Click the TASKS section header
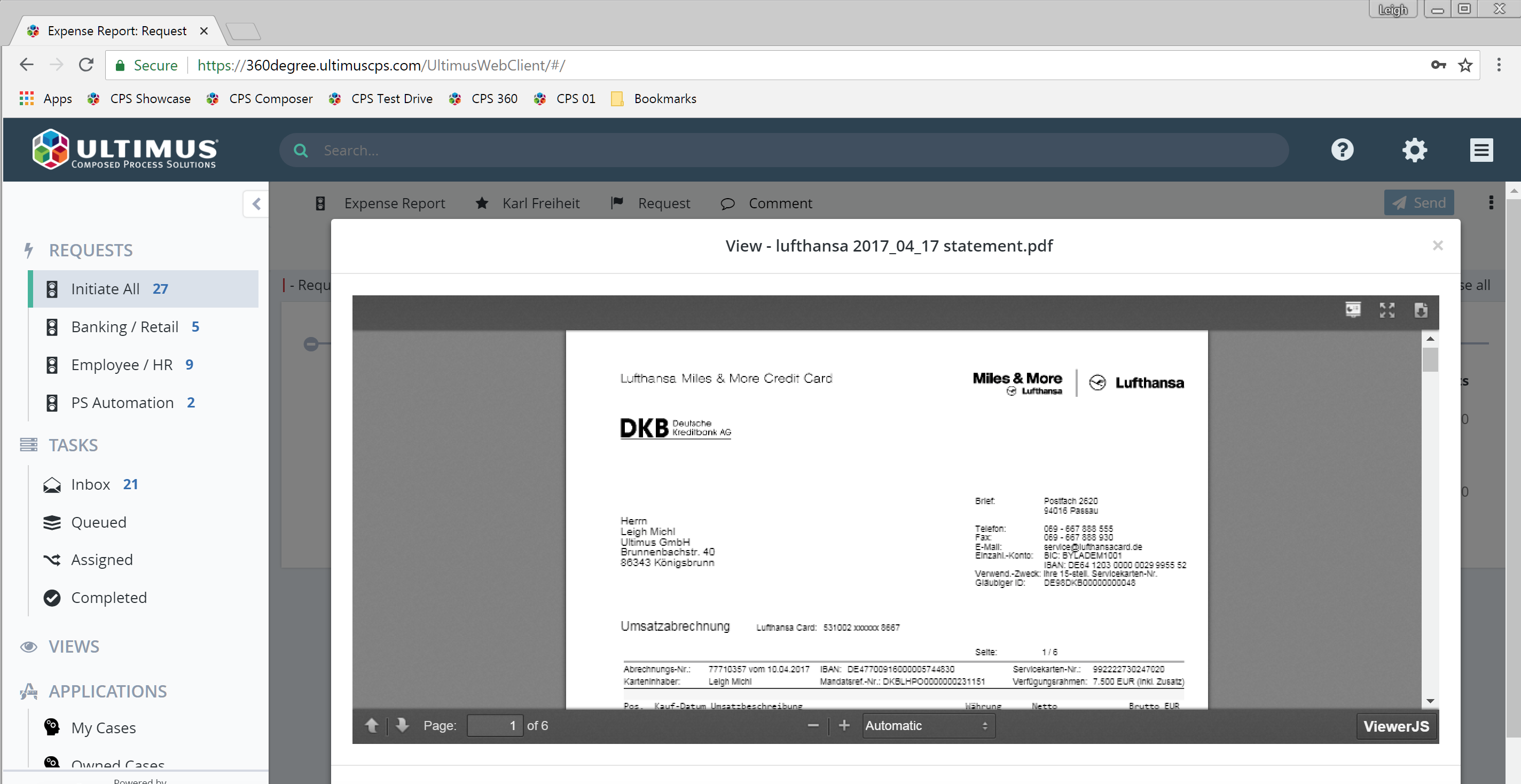Viewport: 1521px width, 784px height. [73, 444]
